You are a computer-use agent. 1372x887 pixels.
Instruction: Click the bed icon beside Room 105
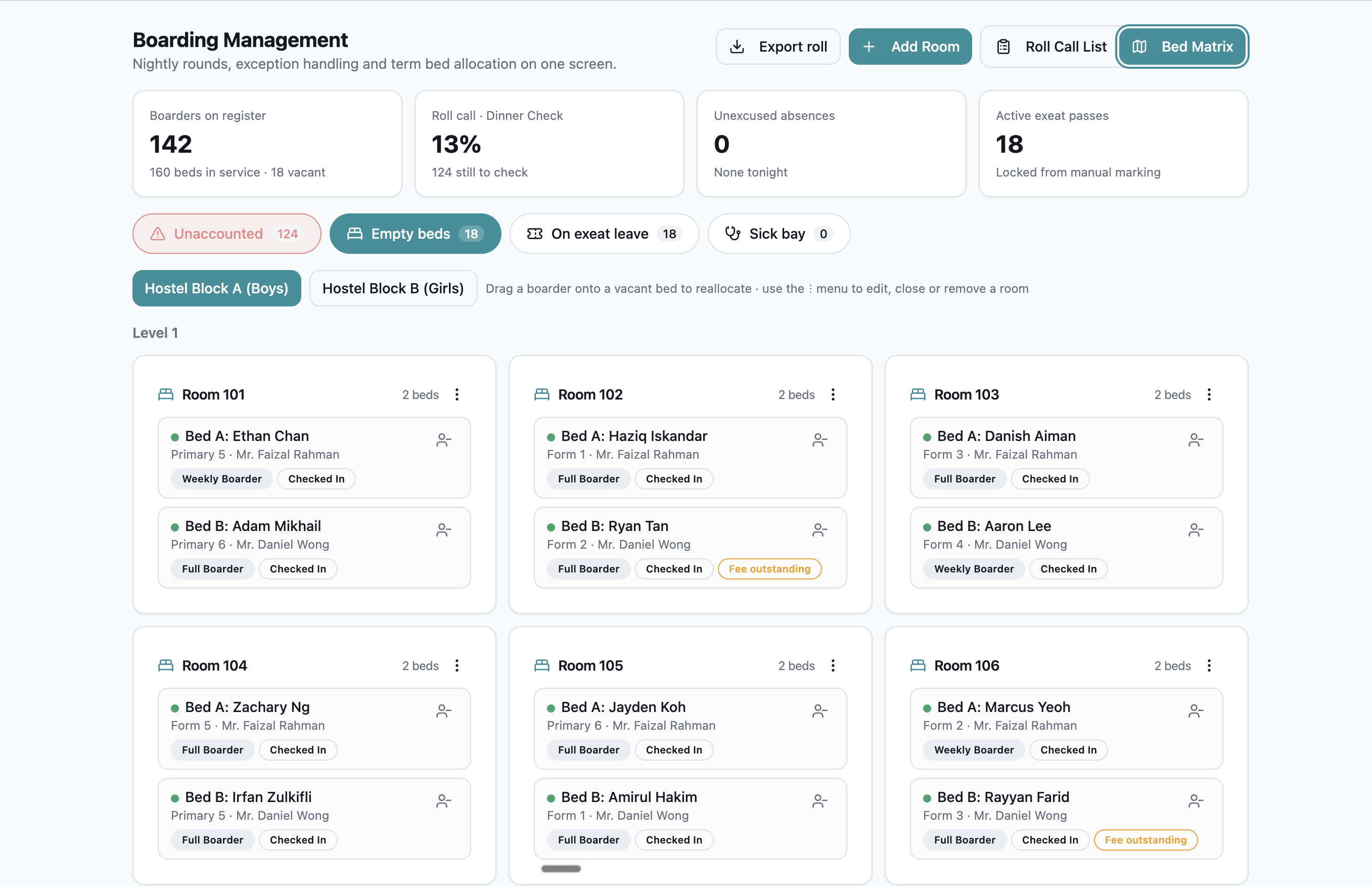tap(542, 666)
